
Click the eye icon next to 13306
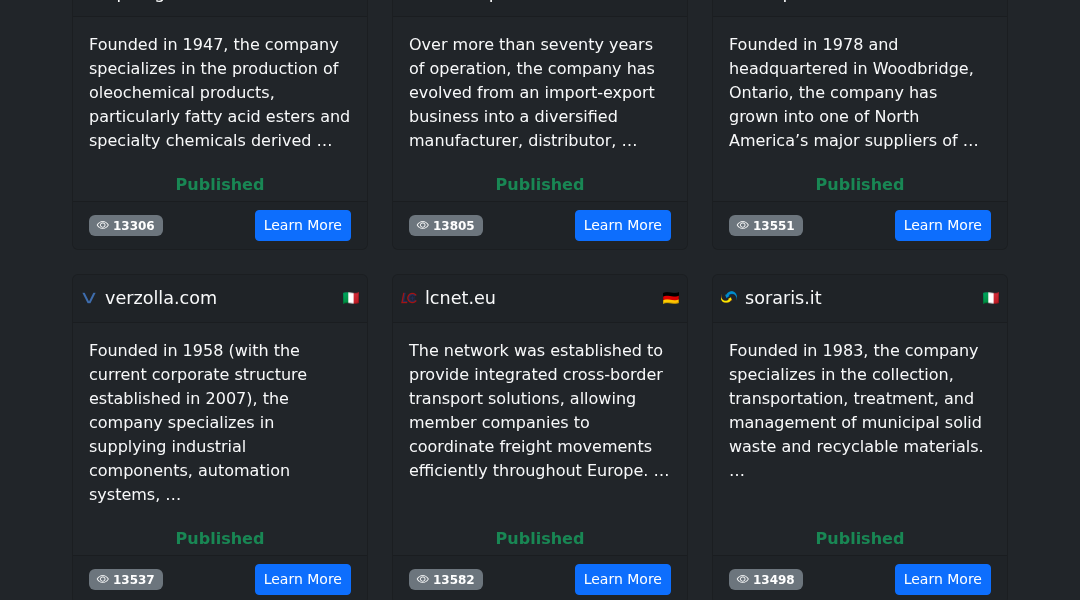103,225
